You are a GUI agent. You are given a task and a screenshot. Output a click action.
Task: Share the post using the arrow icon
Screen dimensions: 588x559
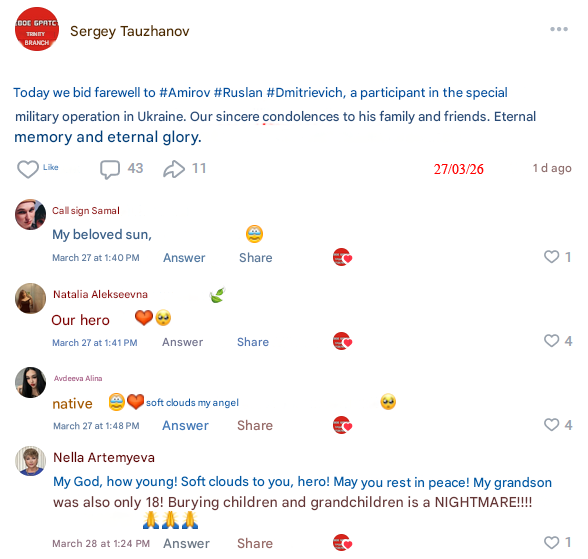174,169
